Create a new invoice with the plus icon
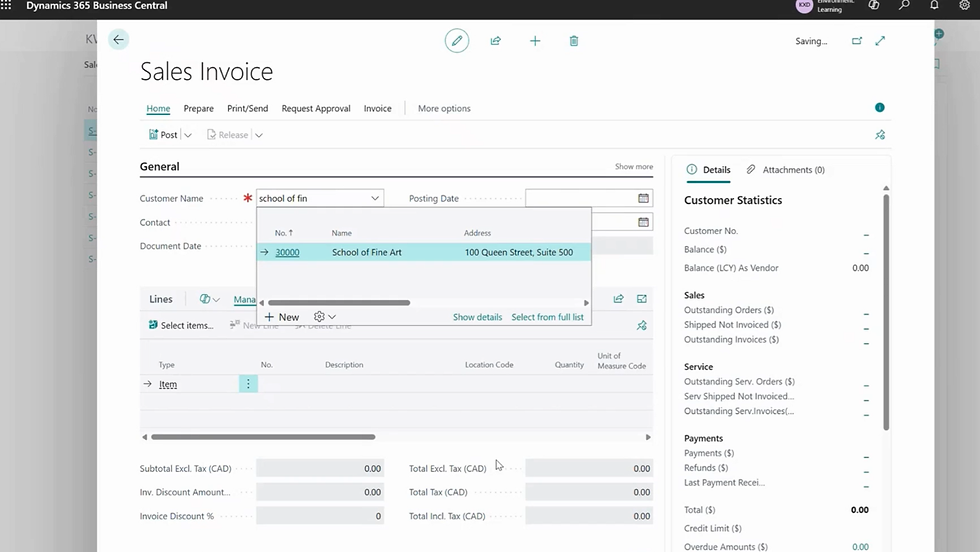This screenshot has width=980, height=552. point(535,41)
